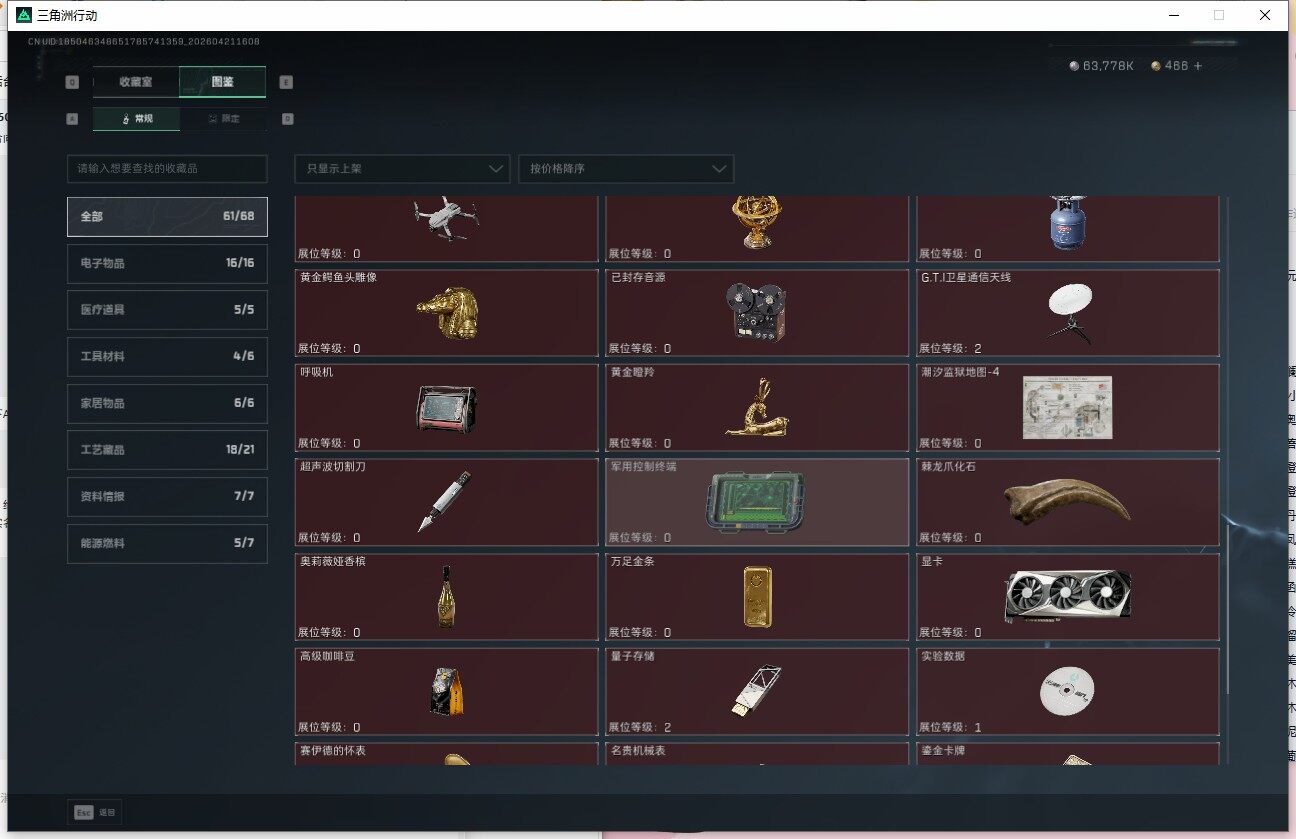Select the 万足金条 gold bar item
Image resolution: width=1296 pixels, height=839 pixels.
[757, 597]
